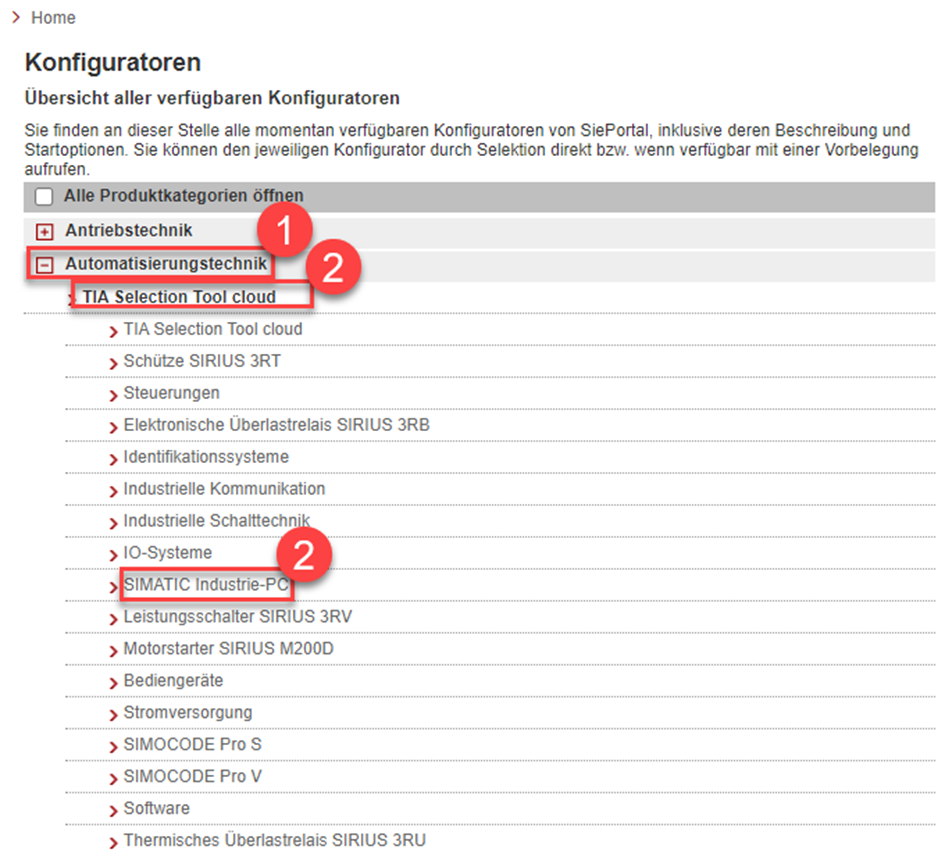This screenshot has width=945, height=853.
Task: Click chevron arrow before Steuerungen
Action: tap(113, 395)
